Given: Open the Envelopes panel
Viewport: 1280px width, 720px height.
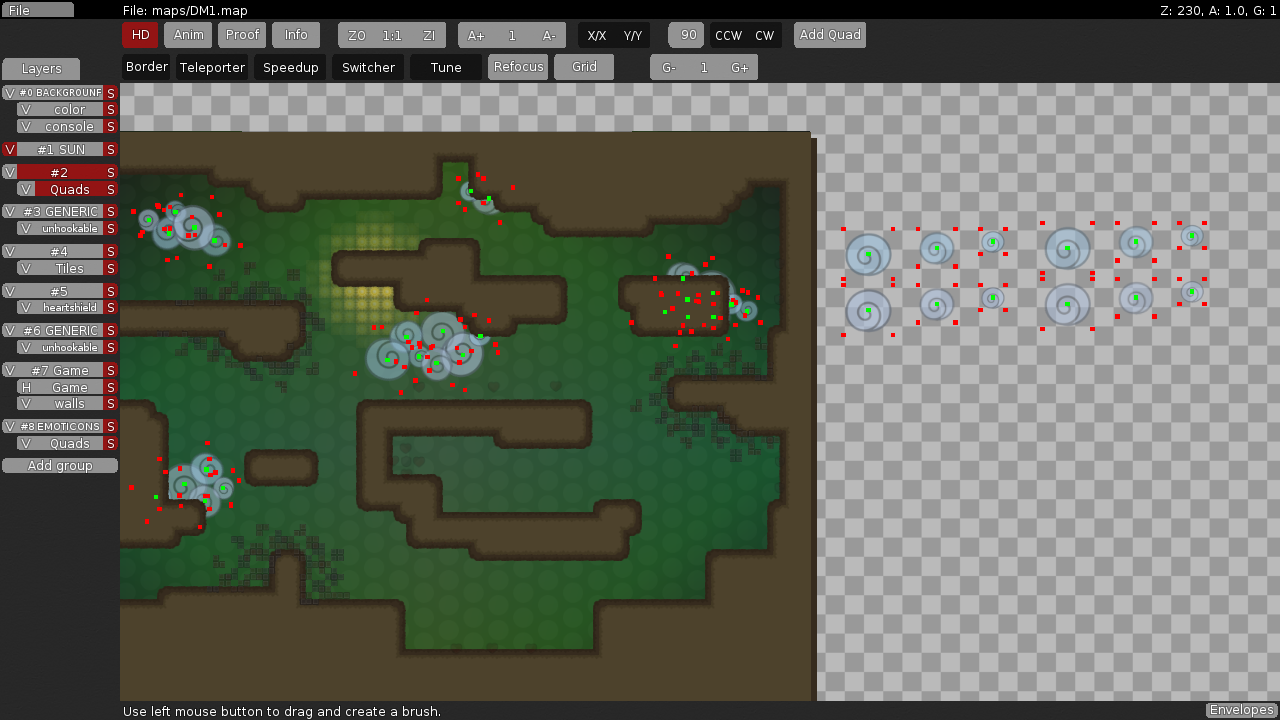Looking at the screenshot, I should point(1241,711).
